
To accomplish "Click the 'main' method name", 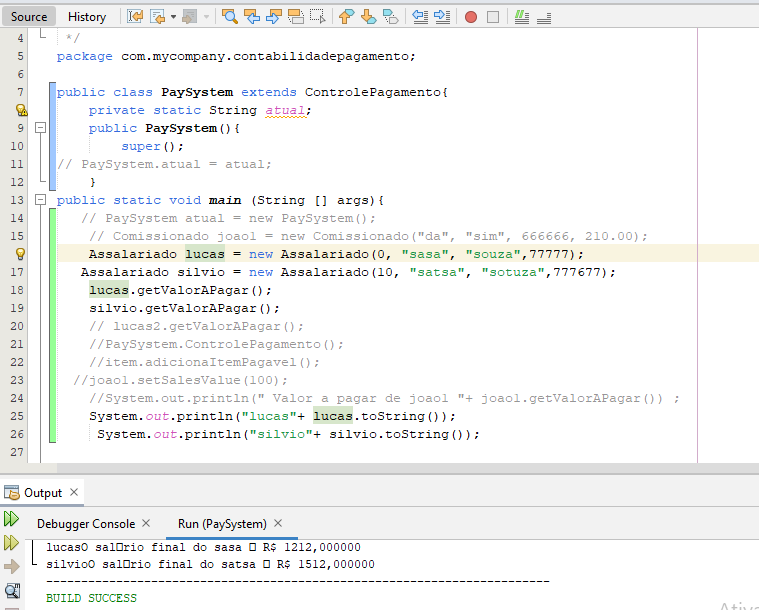I will coord(225,200).
